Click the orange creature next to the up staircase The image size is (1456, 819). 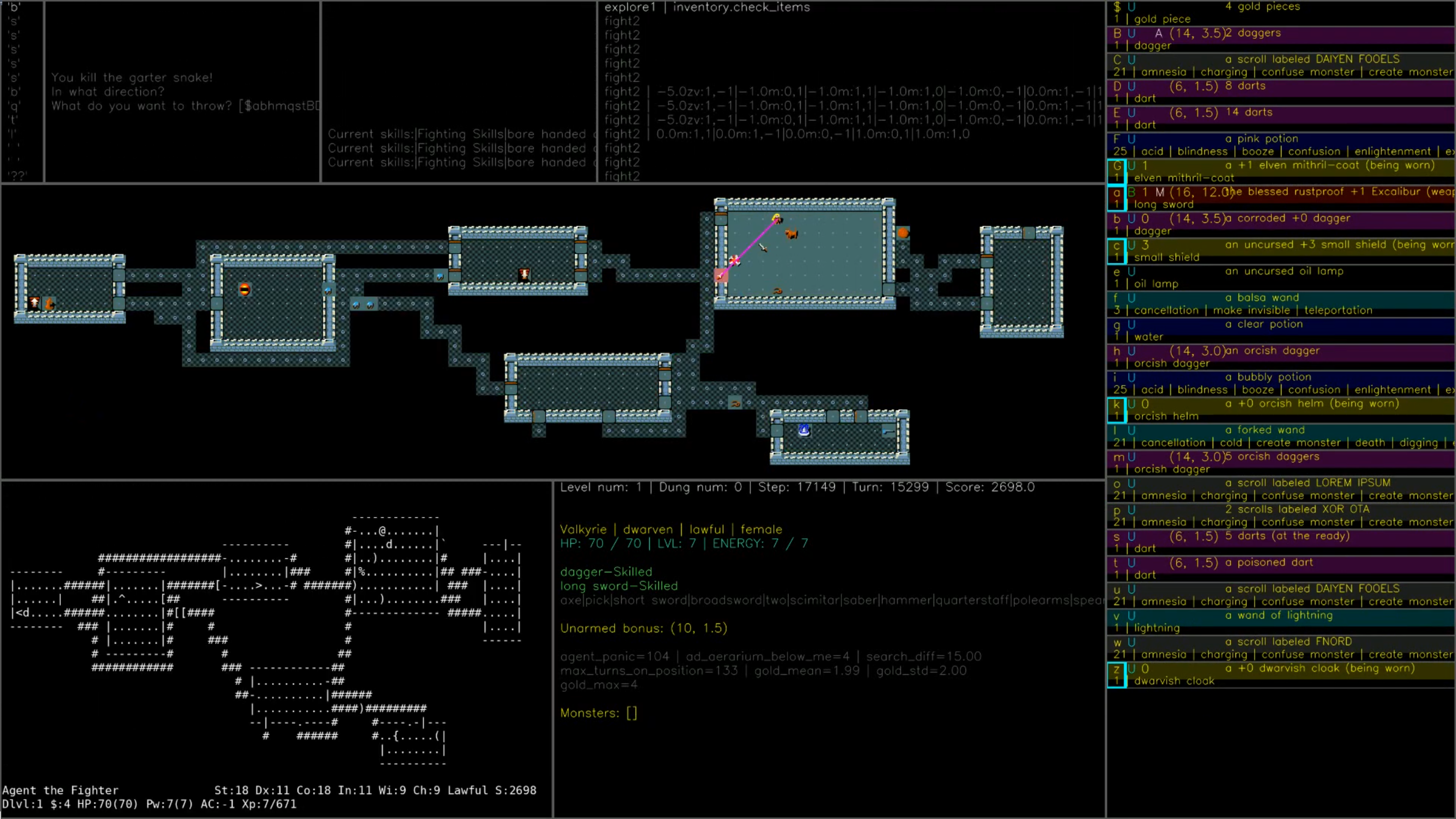click(x=49, y=303)
